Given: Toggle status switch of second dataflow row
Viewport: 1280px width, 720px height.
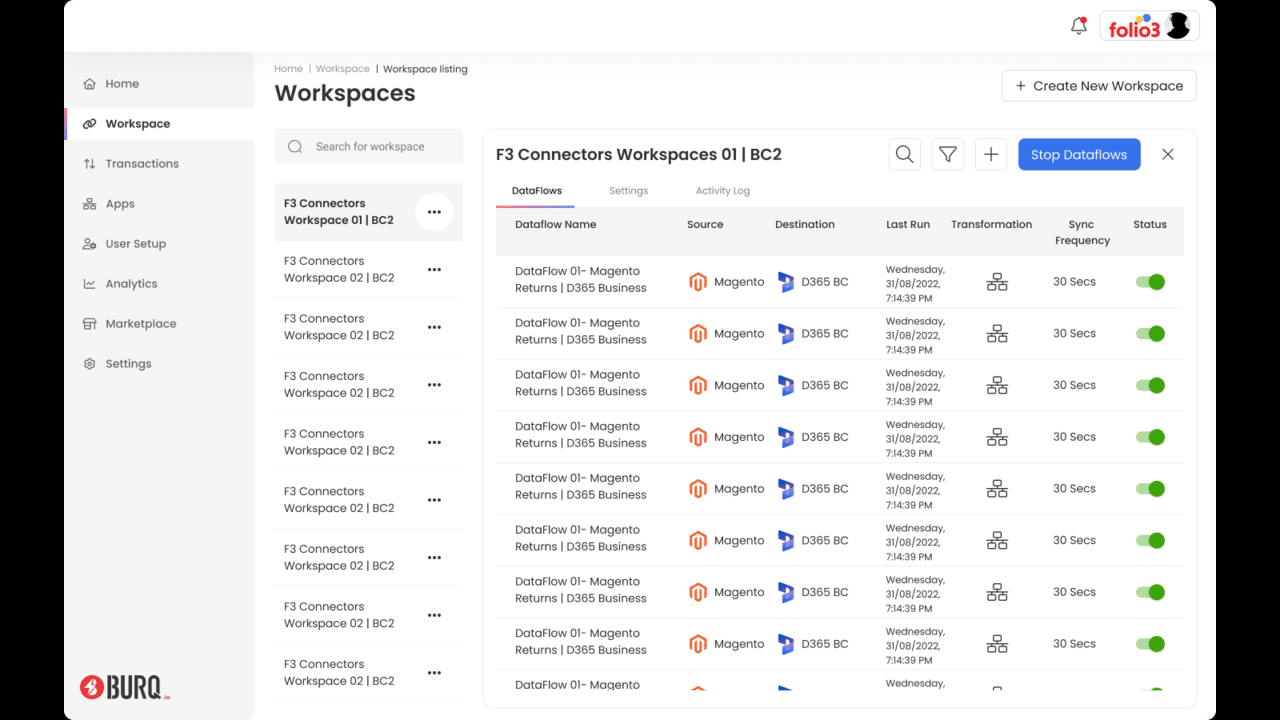Looking at the screenshot, I should (1150, 334).
